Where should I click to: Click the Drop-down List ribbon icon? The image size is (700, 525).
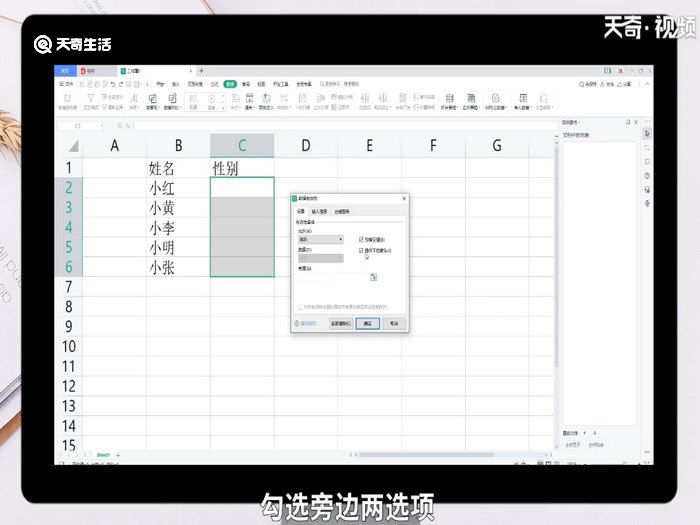pyautogui.click(x=303, y=98)
